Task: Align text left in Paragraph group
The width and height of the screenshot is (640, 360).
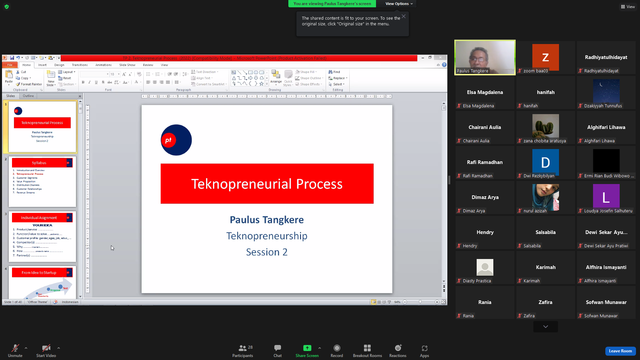Action: pyautogui.click(x=148, y=82)
